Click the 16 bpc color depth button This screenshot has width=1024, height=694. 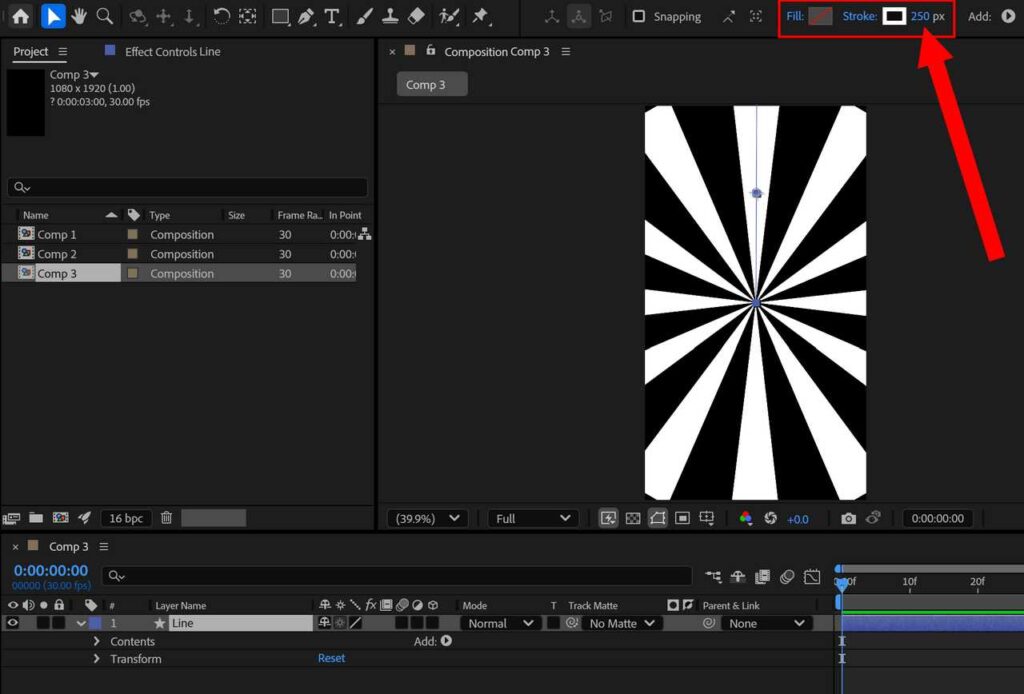[125, 518]
